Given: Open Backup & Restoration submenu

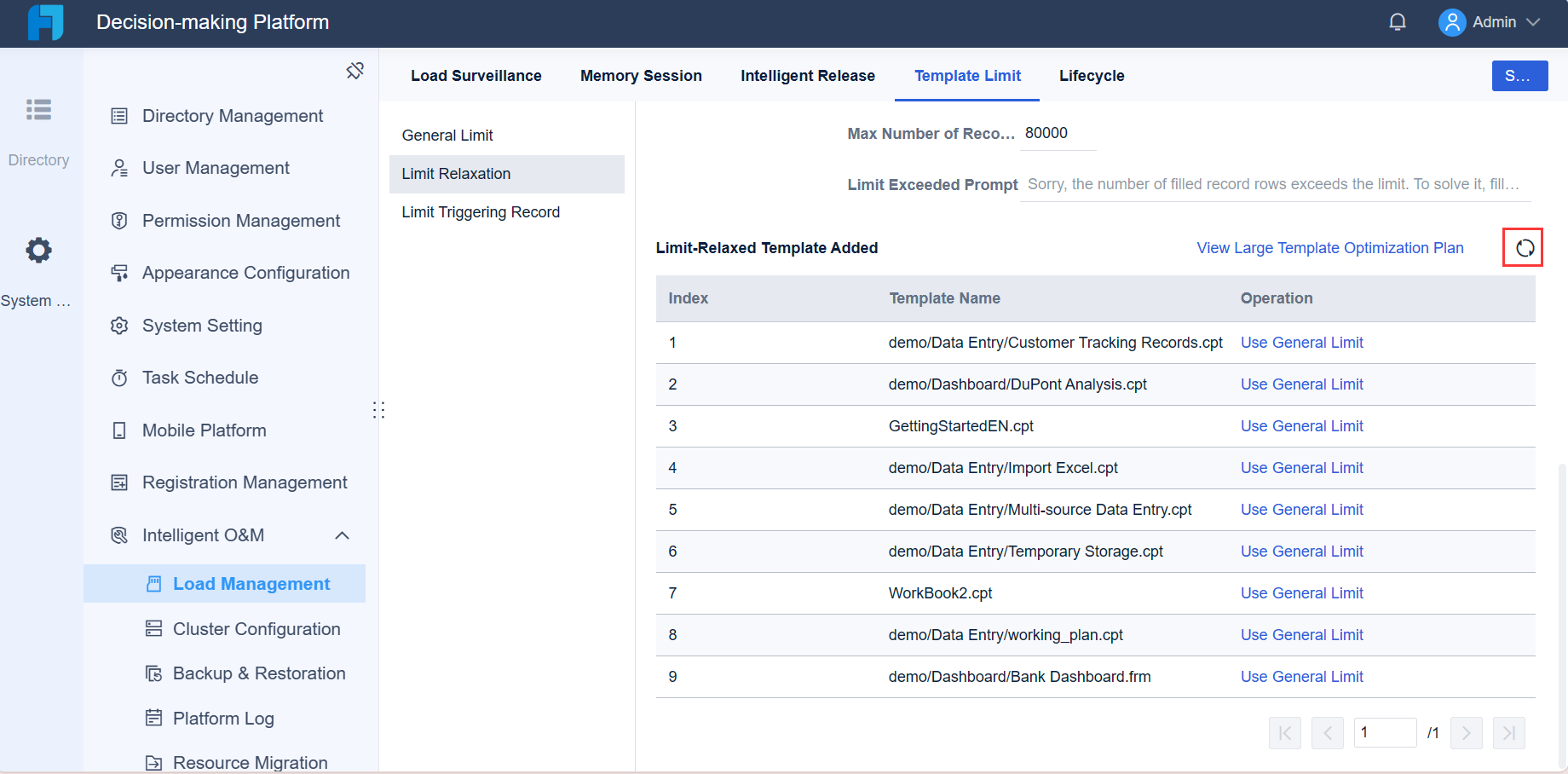Looking at the screenshot, I should pos(259,673).
